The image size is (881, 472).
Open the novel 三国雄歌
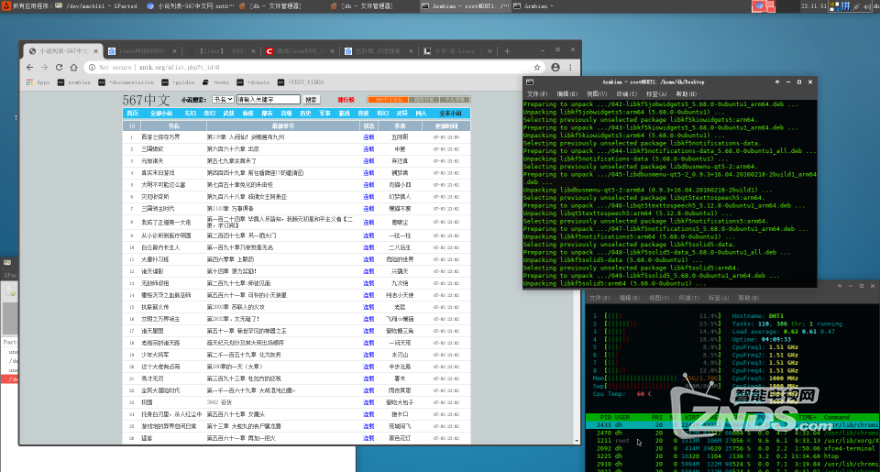coord(153,148)
